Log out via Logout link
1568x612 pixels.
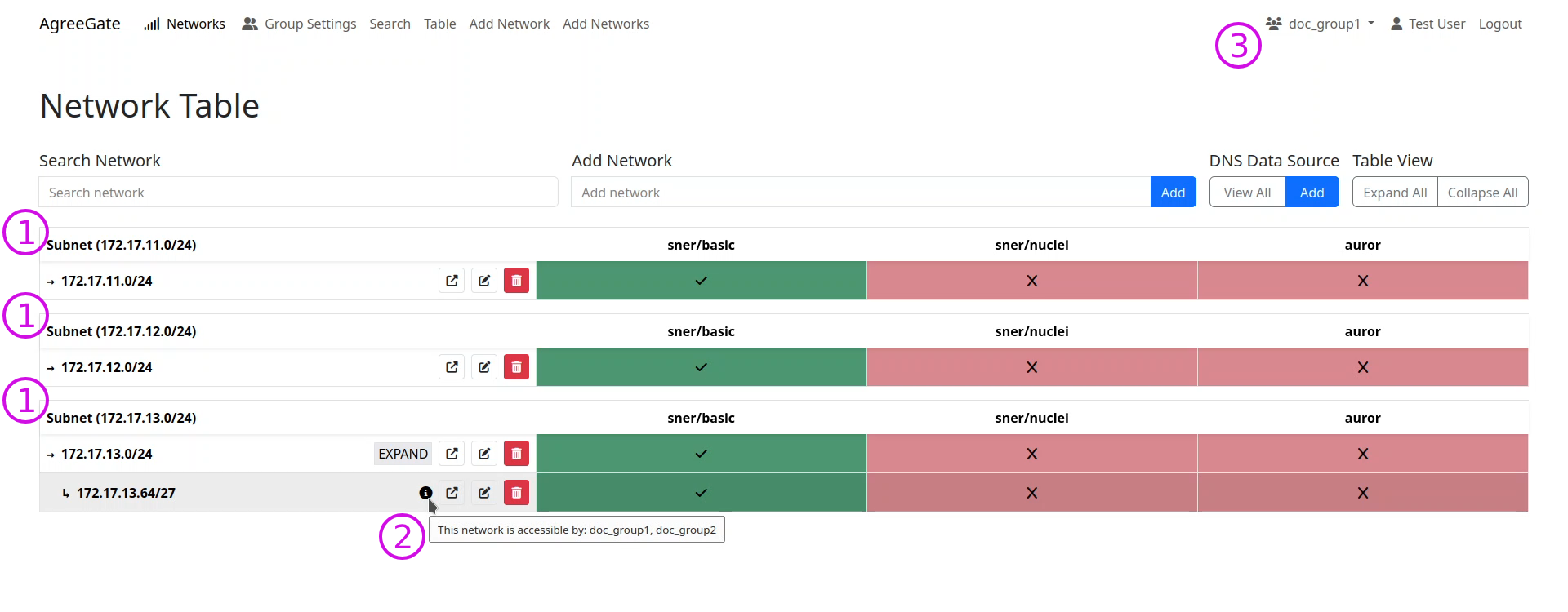[1500, 24]
